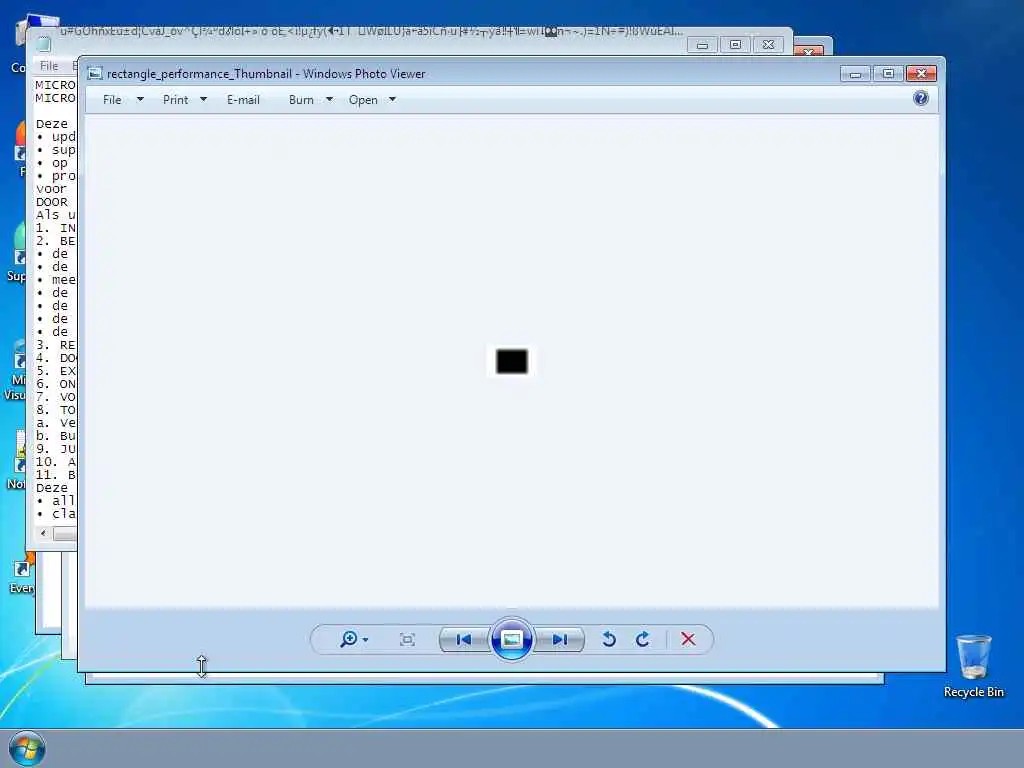Click the E-mail toolbar button
This screenshot has width=1024, height=768.
tap(243, 100)
